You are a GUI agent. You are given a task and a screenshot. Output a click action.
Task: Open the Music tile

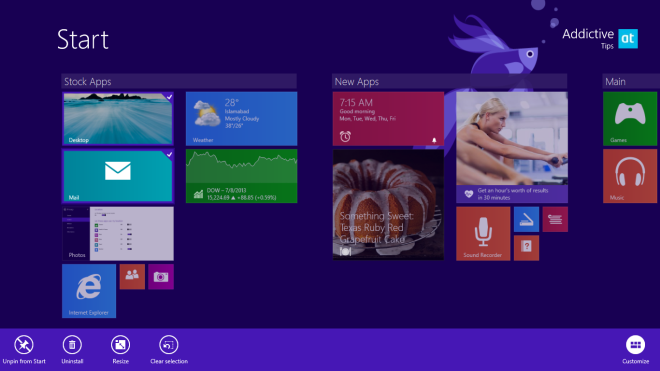(630, 176)
